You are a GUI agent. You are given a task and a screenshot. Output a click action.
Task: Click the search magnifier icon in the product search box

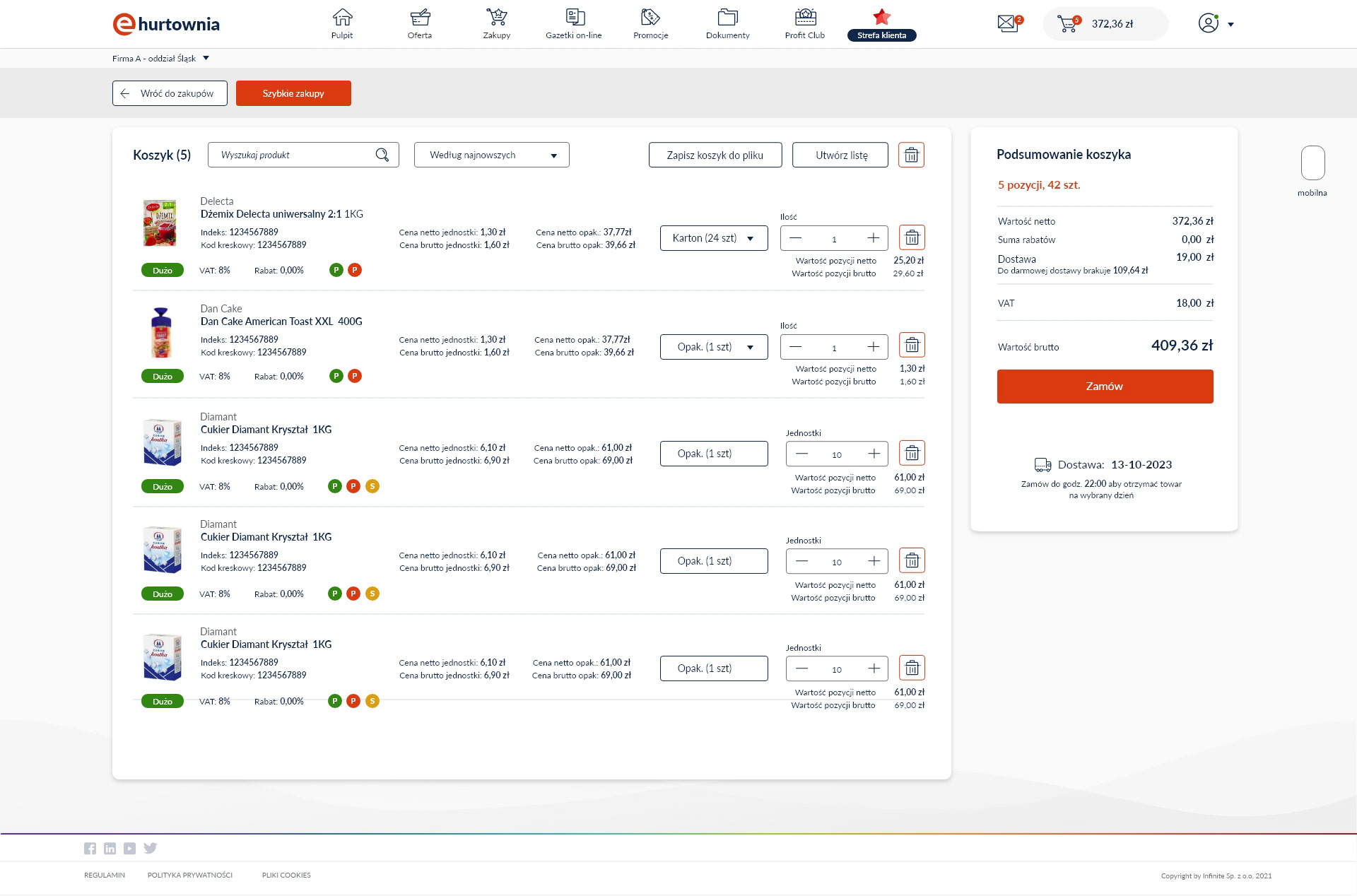pyautogui.click(x=382, y=155)
